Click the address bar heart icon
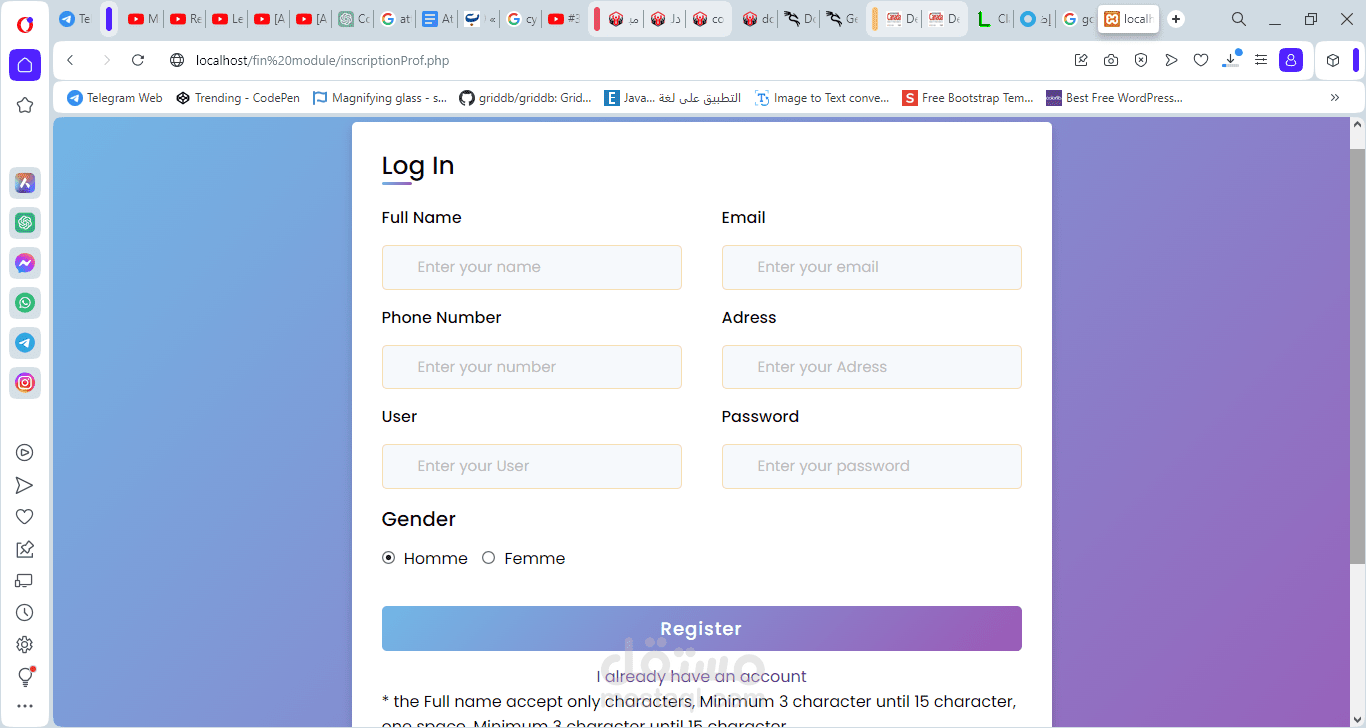1366x728 pixels. (x=1201, y=60)
